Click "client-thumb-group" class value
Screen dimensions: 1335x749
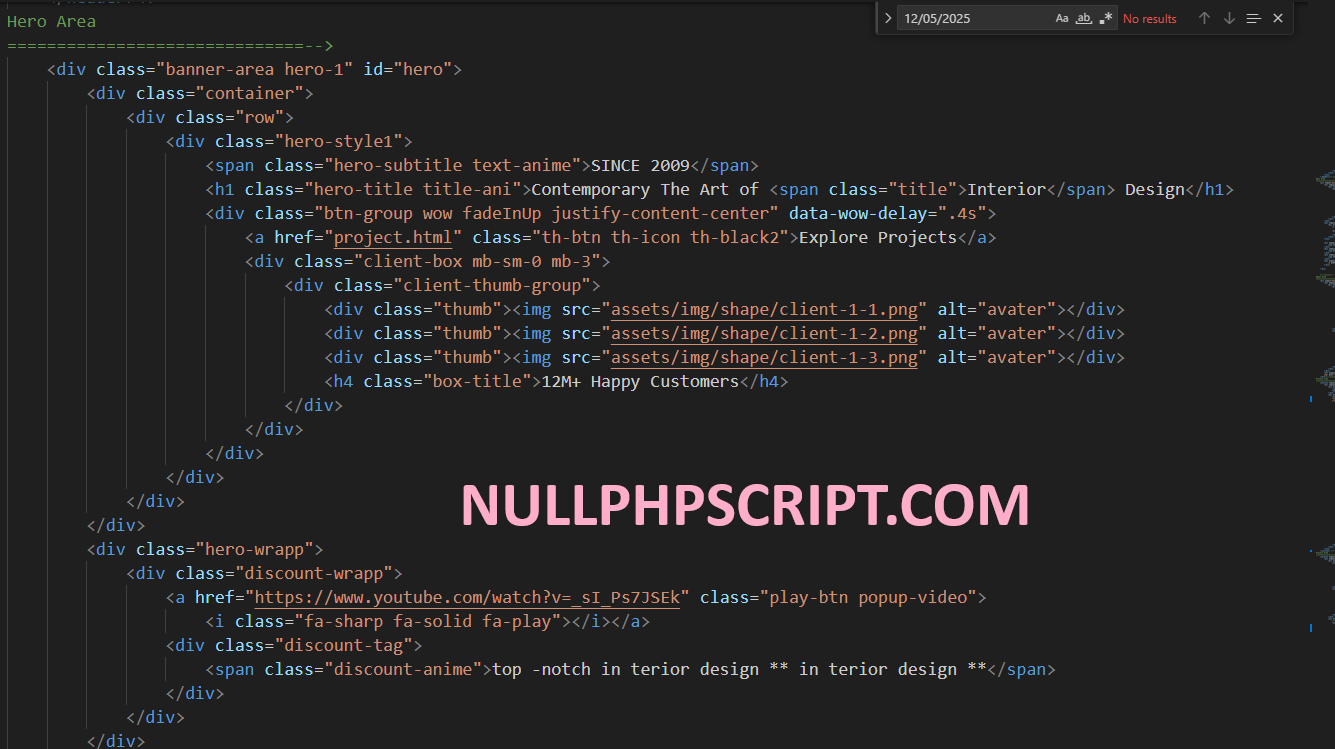click(492, 285)
